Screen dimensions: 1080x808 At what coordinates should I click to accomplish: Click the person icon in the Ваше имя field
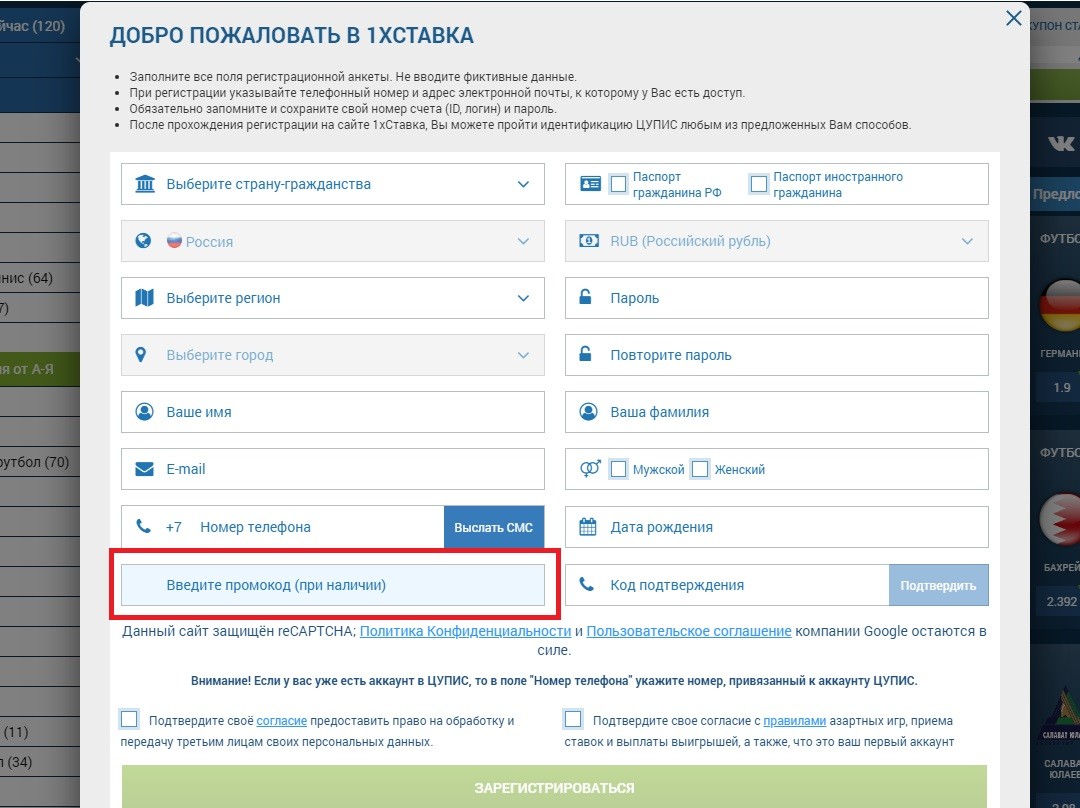point(144,412)
